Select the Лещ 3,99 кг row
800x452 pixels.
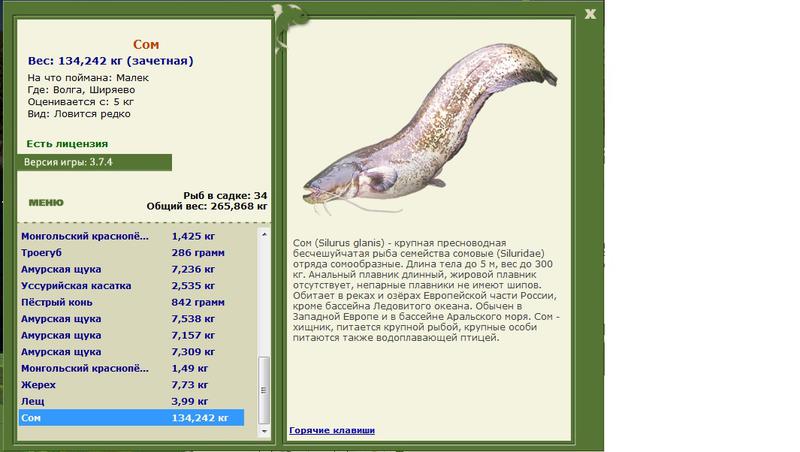tap(132, 401)
